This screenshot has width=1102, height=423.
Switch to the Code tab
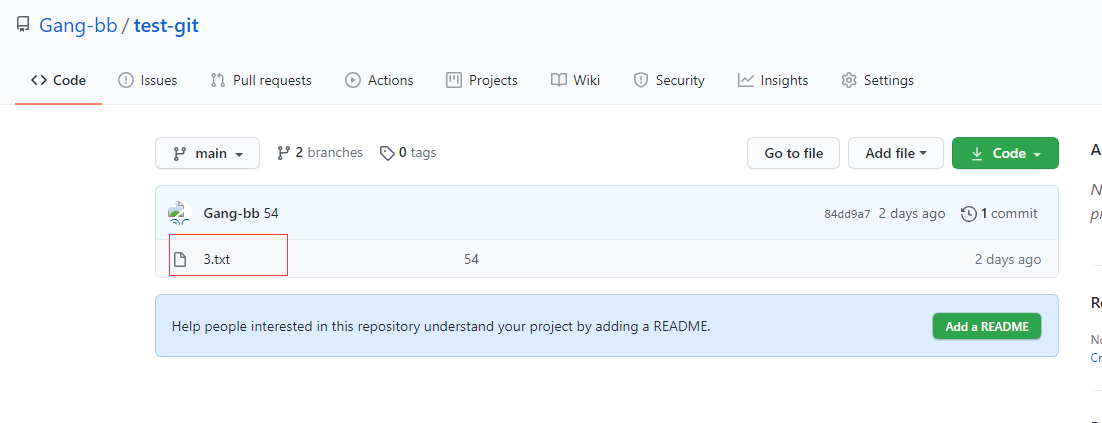pyautogui.click(x=58, y=80)
